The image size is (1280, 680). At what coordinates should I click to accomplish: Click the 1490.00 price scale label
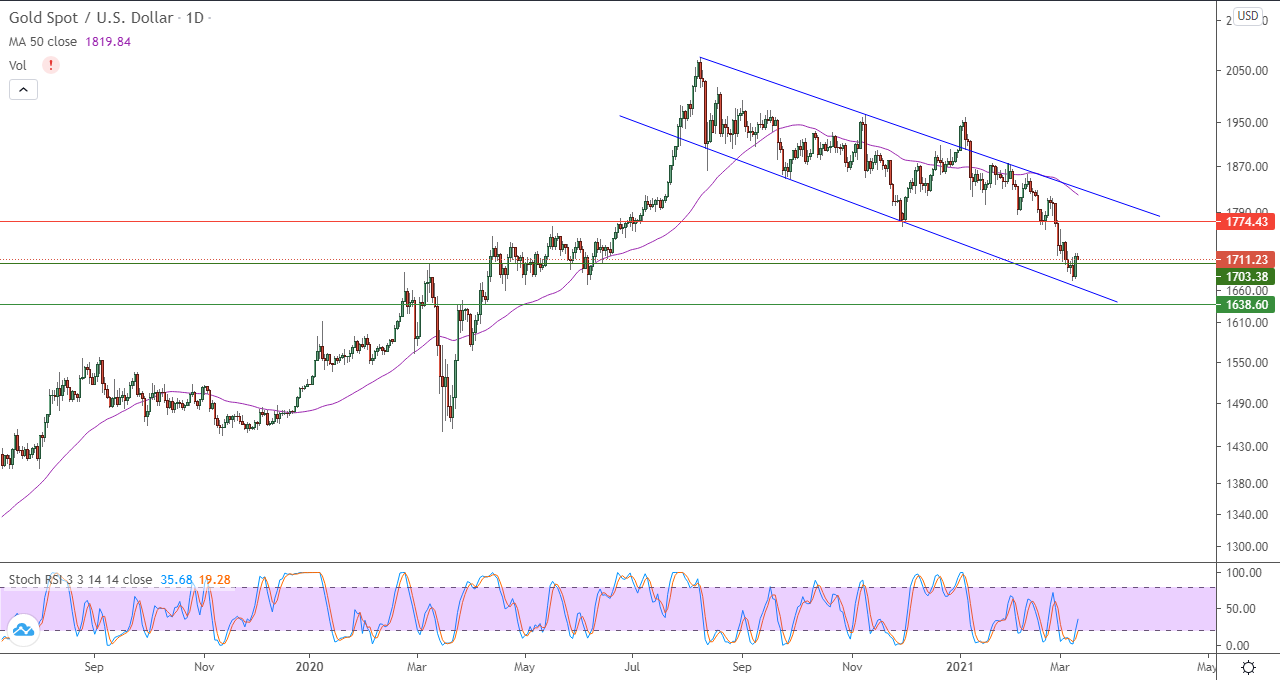1247,404
